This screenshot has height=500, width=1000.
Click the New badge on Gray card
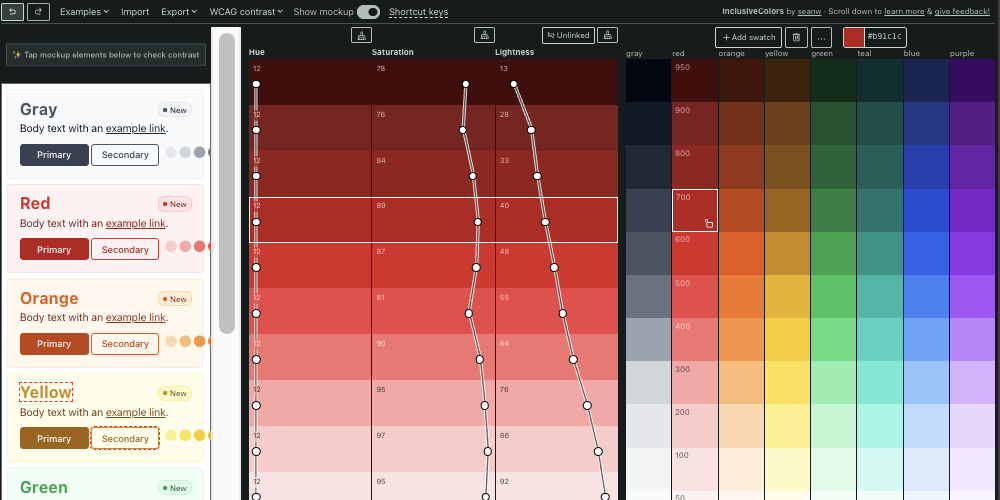(x=175, y=110)
